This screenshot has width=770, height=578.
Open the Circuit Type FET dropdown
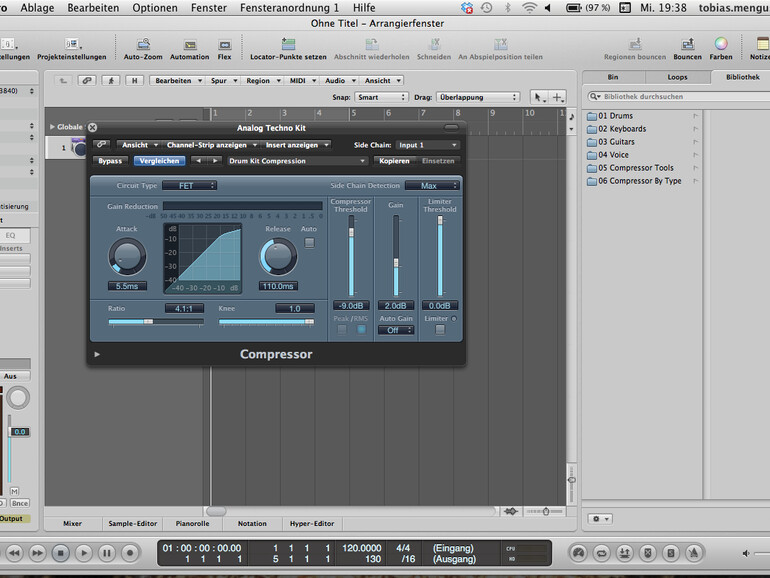[190, 186]
